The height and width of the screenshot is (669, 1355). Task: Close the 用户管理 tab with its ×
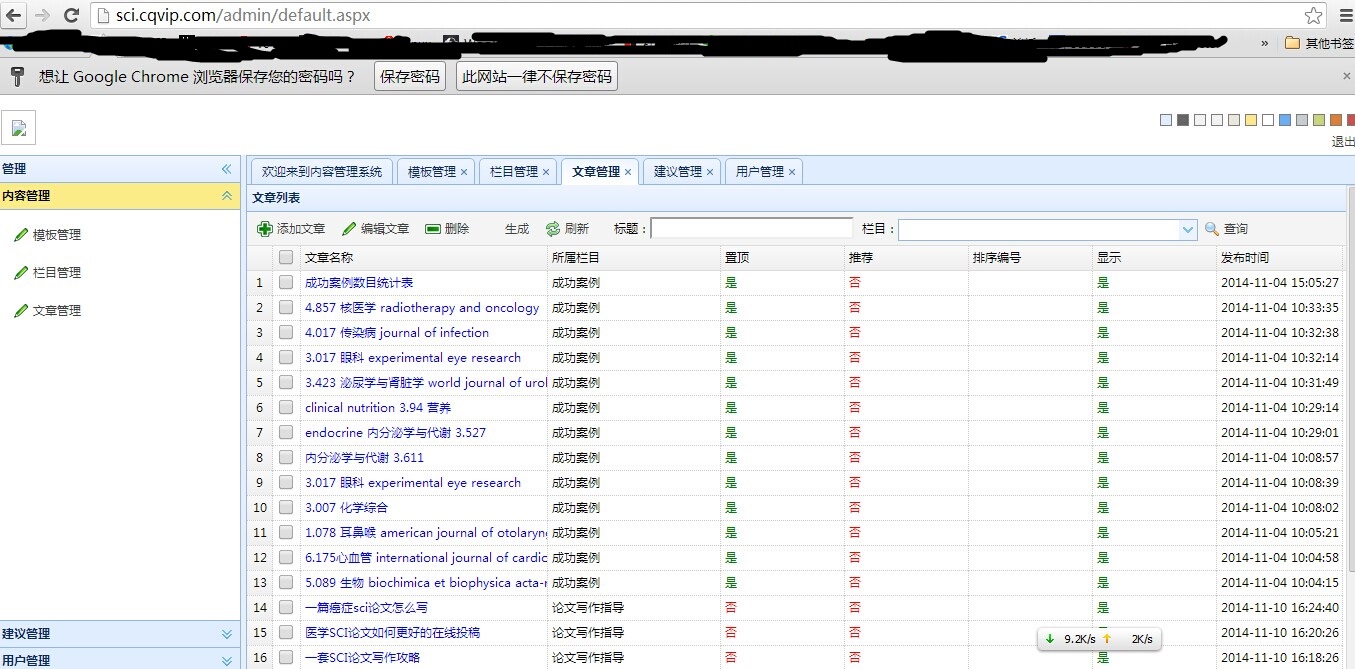[x=792, y=172]
